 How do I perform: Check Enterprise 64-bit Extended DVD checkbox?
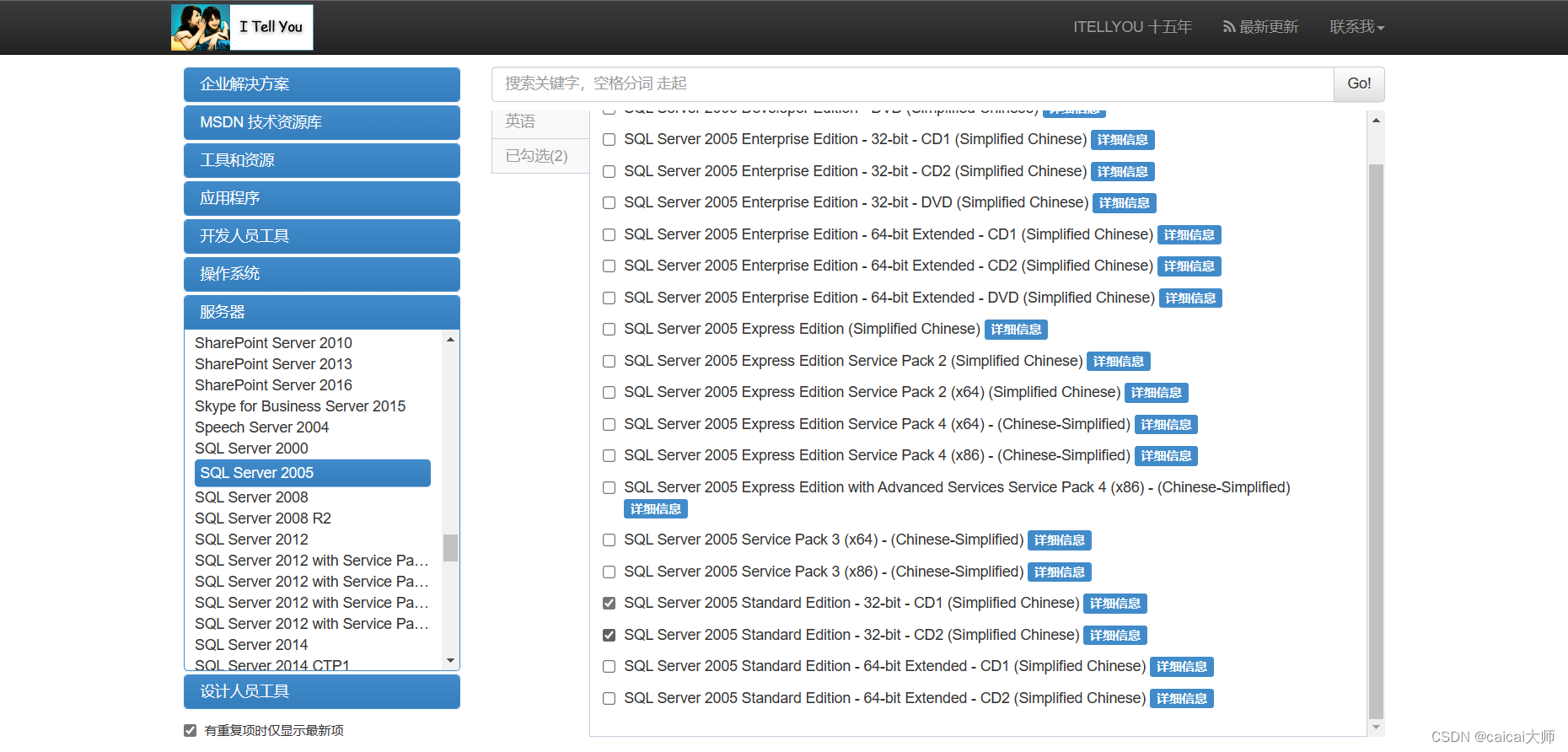(609, 298)
